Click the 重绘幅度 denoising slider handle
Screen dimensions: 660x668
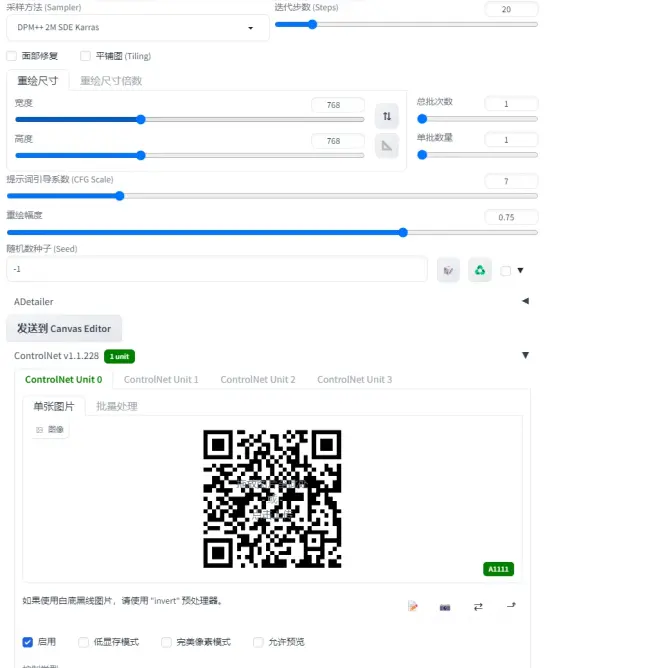(x=403, y=232)
